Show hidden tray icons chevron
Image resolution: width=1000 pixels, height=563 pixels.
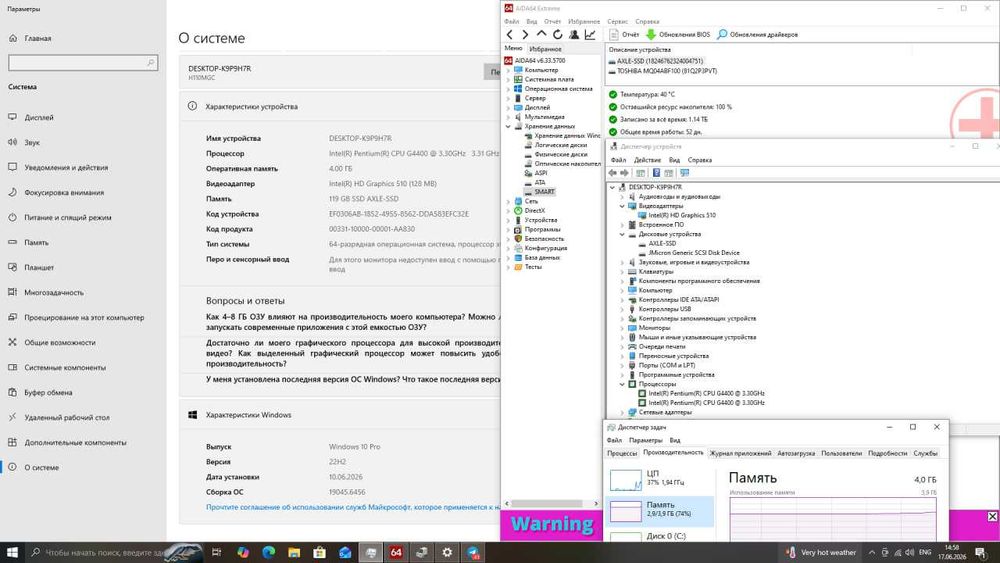coord(871,552)
